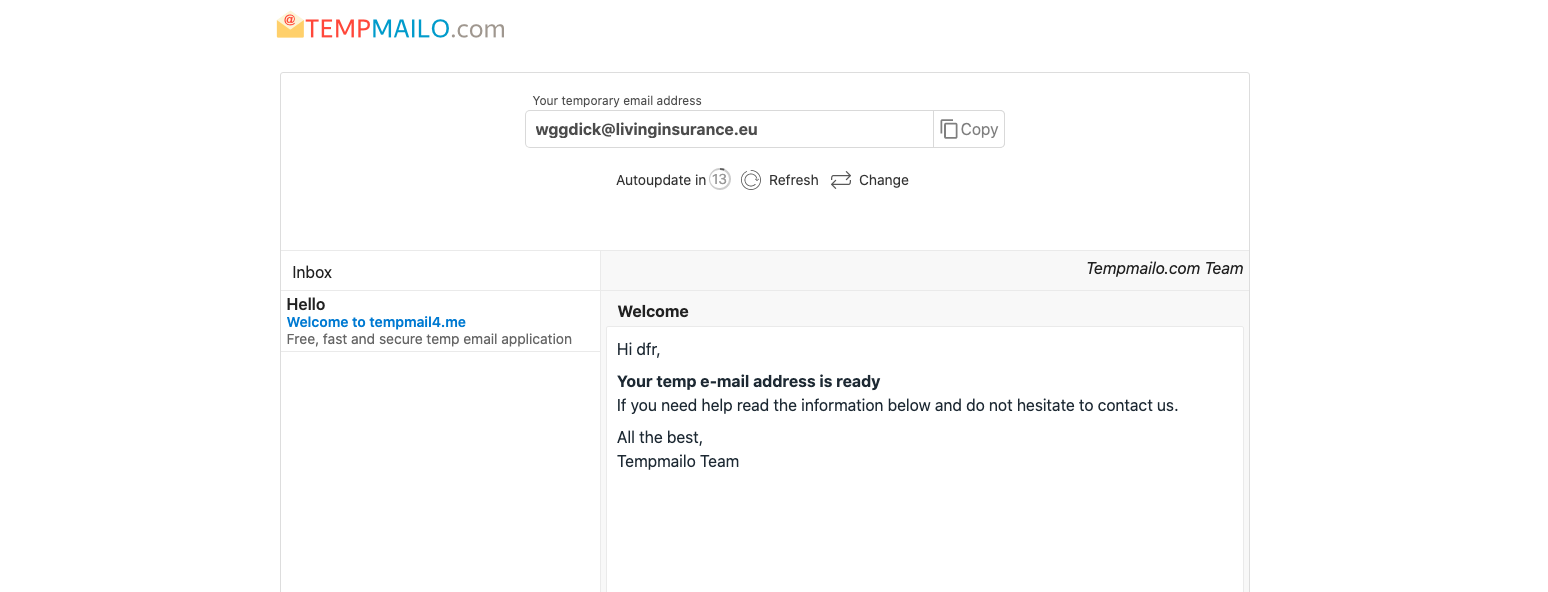Click the Change swap-arrows icon
The image size is (1548, 592).
[x=841, y=180]
